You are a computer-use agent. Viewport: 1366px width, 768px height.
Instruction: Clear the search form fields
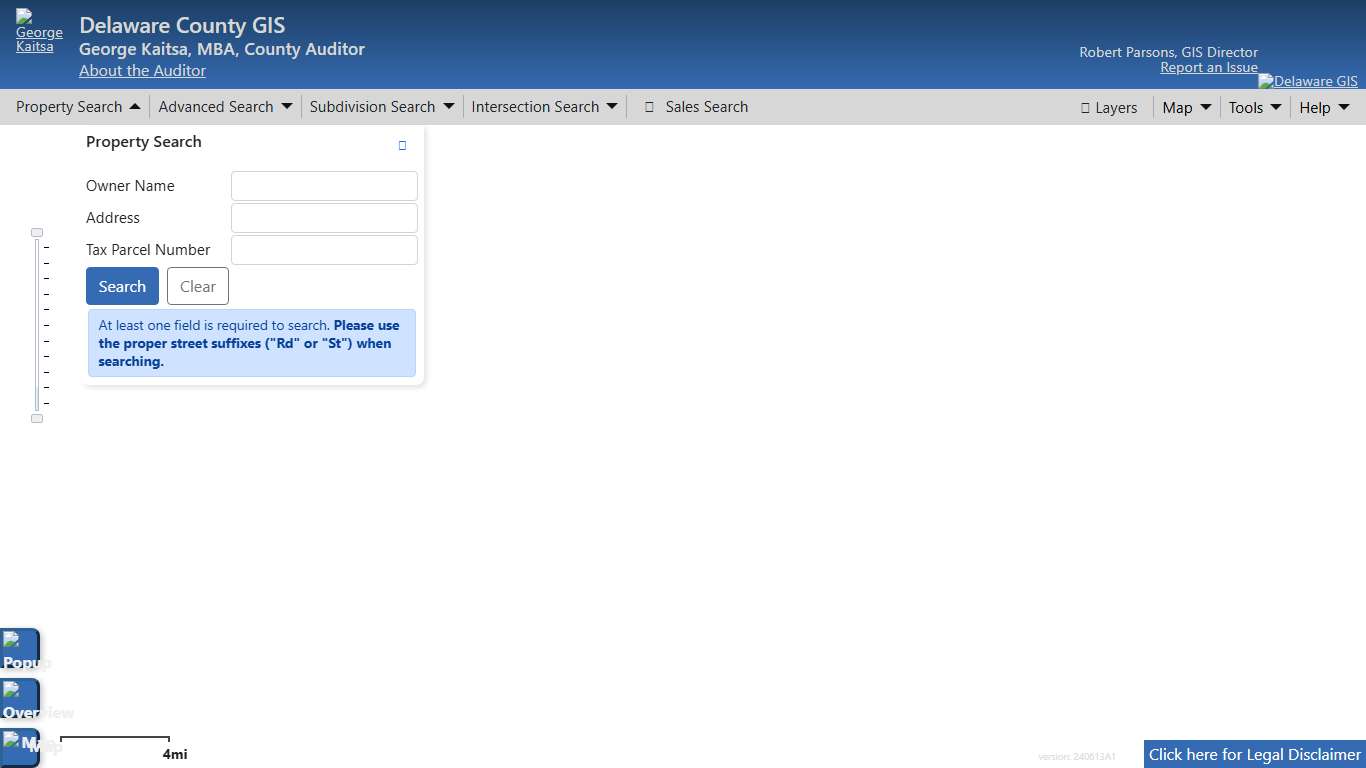tap(197, 286)
